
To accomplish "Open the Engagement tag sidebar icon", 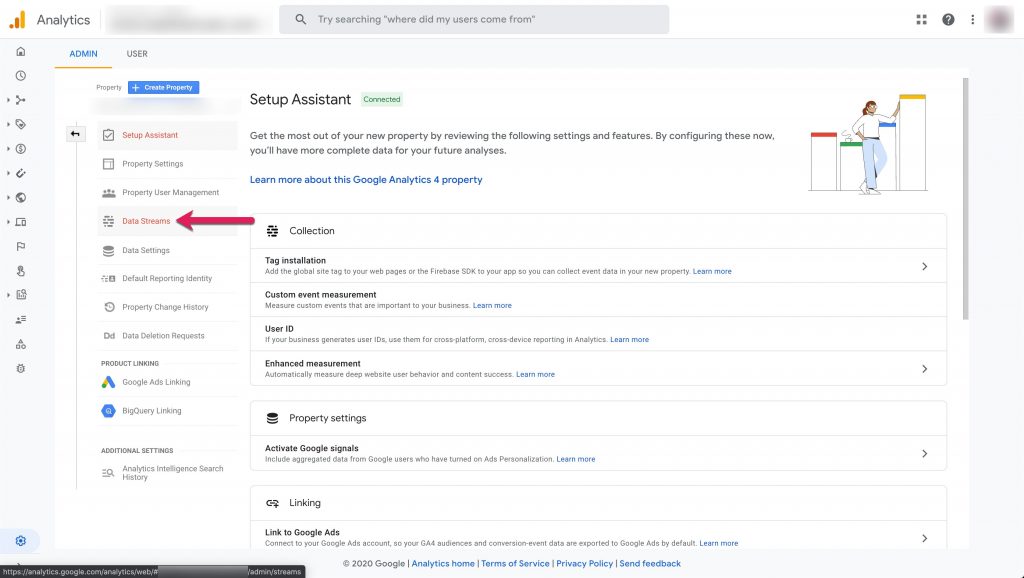I will point(21,124).
